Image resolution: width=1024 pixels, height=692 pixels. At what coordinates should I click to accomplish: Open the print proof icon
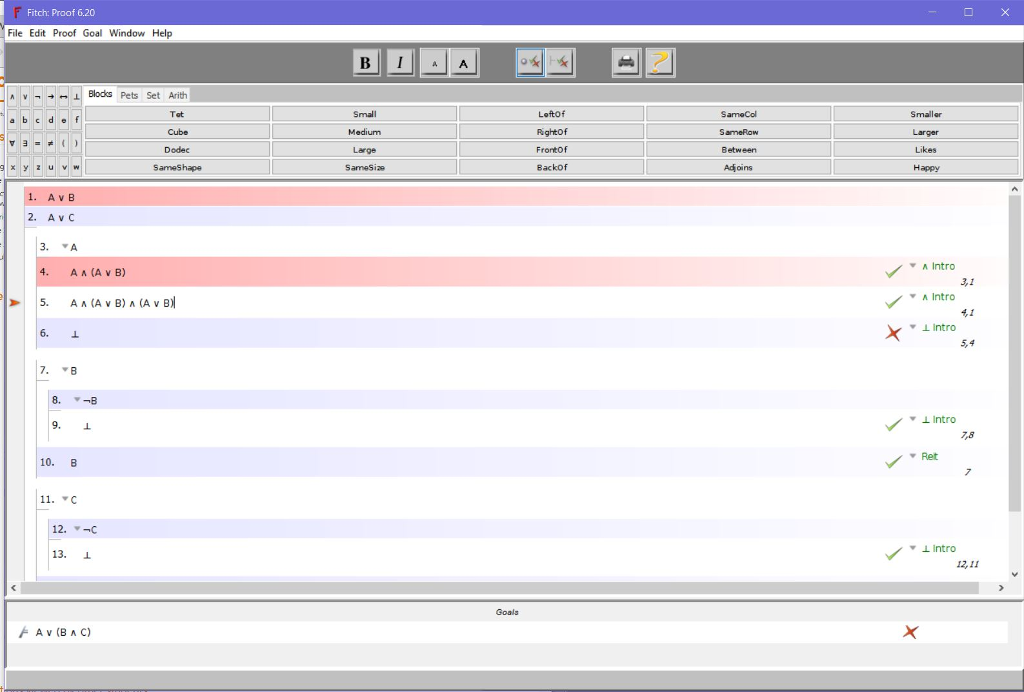[625, 62]
